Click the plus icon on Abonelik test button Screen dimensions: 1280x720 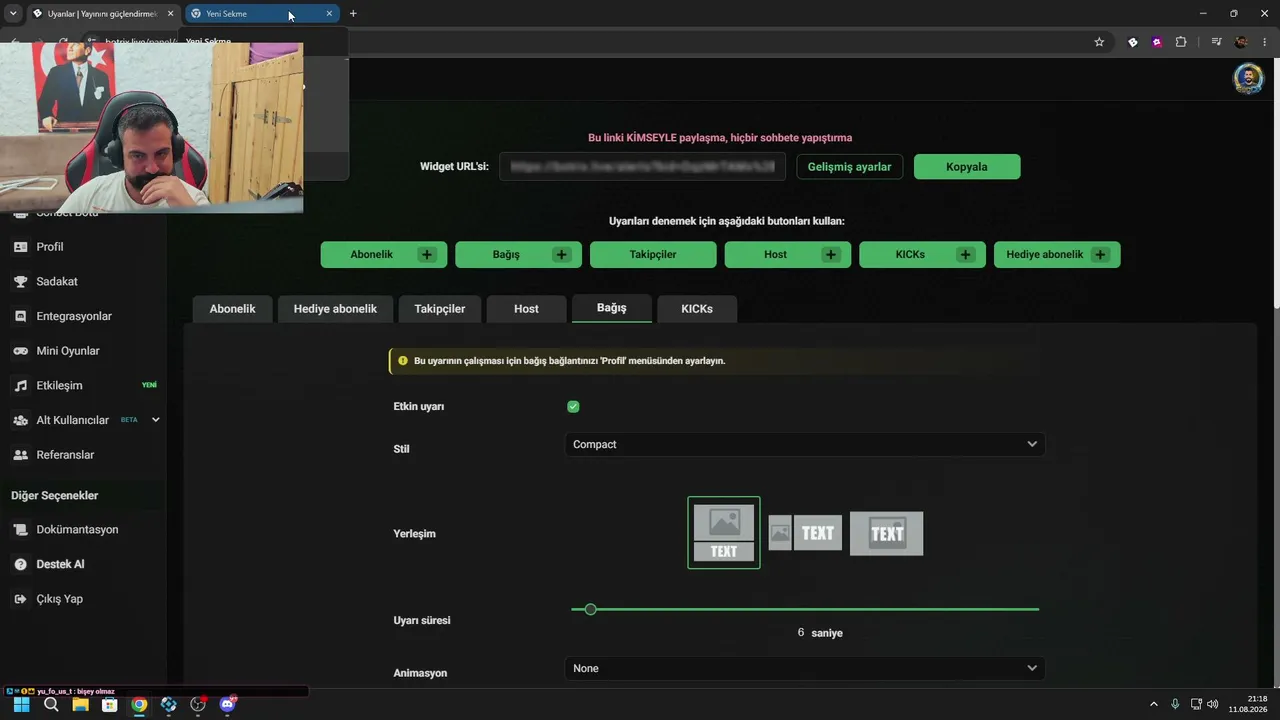427,255
